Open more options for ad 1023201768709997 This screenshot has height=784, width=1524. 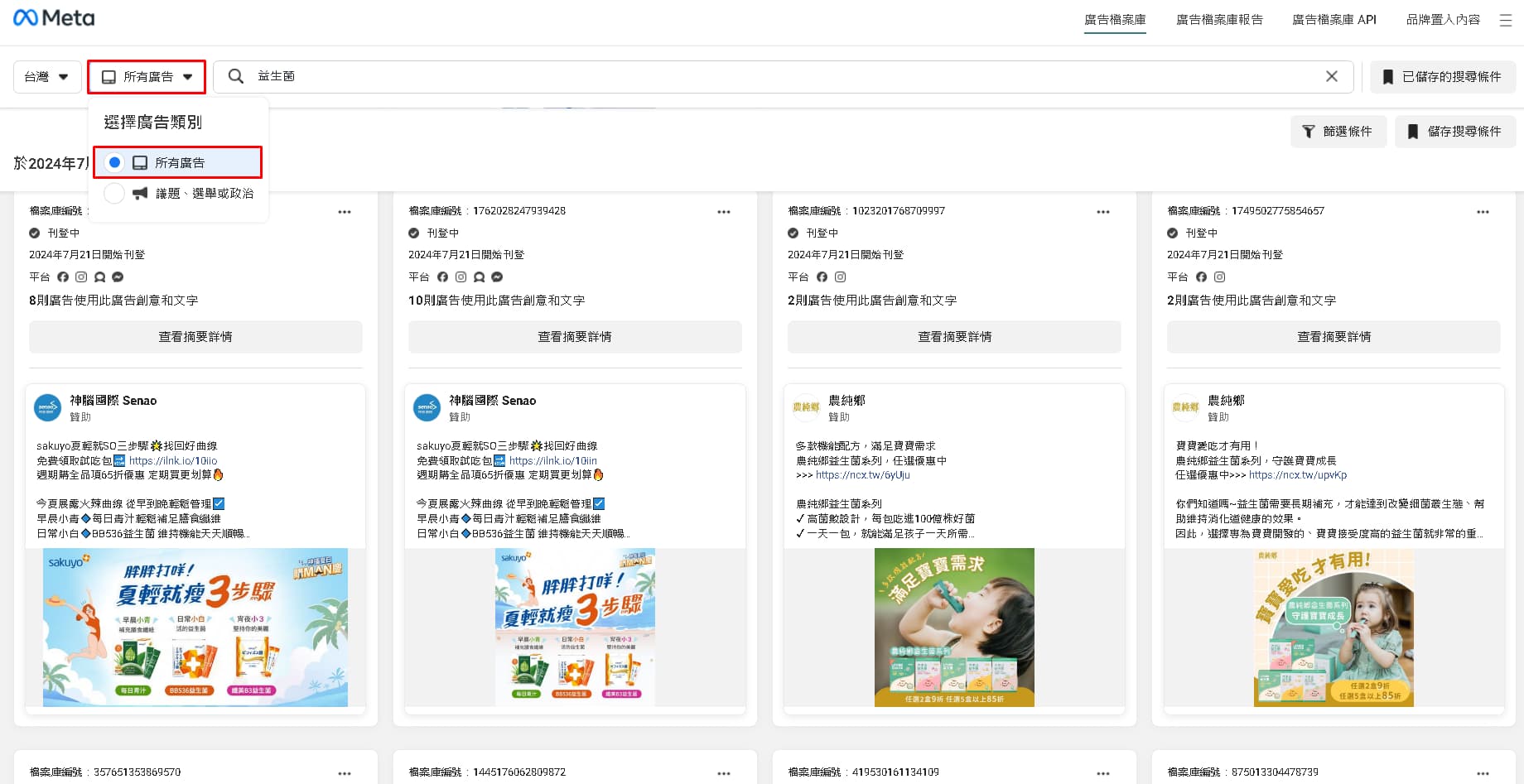point(1103,212)
